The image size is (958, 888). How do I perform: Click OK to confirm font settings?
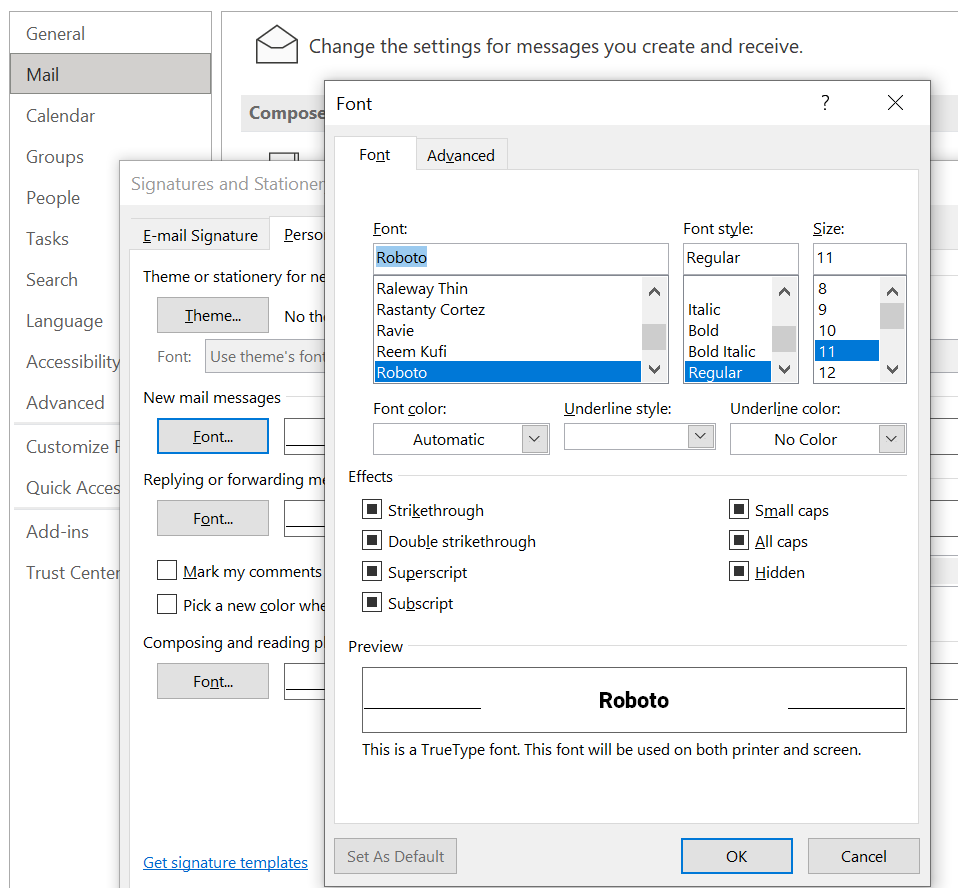point(736,856)
